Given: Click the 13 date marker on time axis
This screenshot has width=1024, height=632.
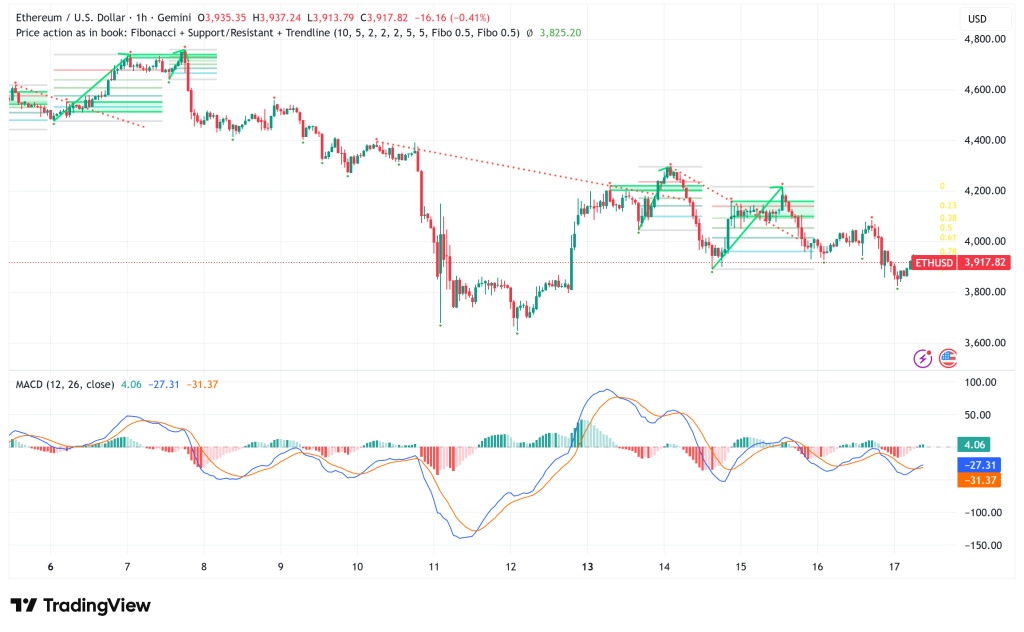Looking at the screenshot, I should 588,567.
